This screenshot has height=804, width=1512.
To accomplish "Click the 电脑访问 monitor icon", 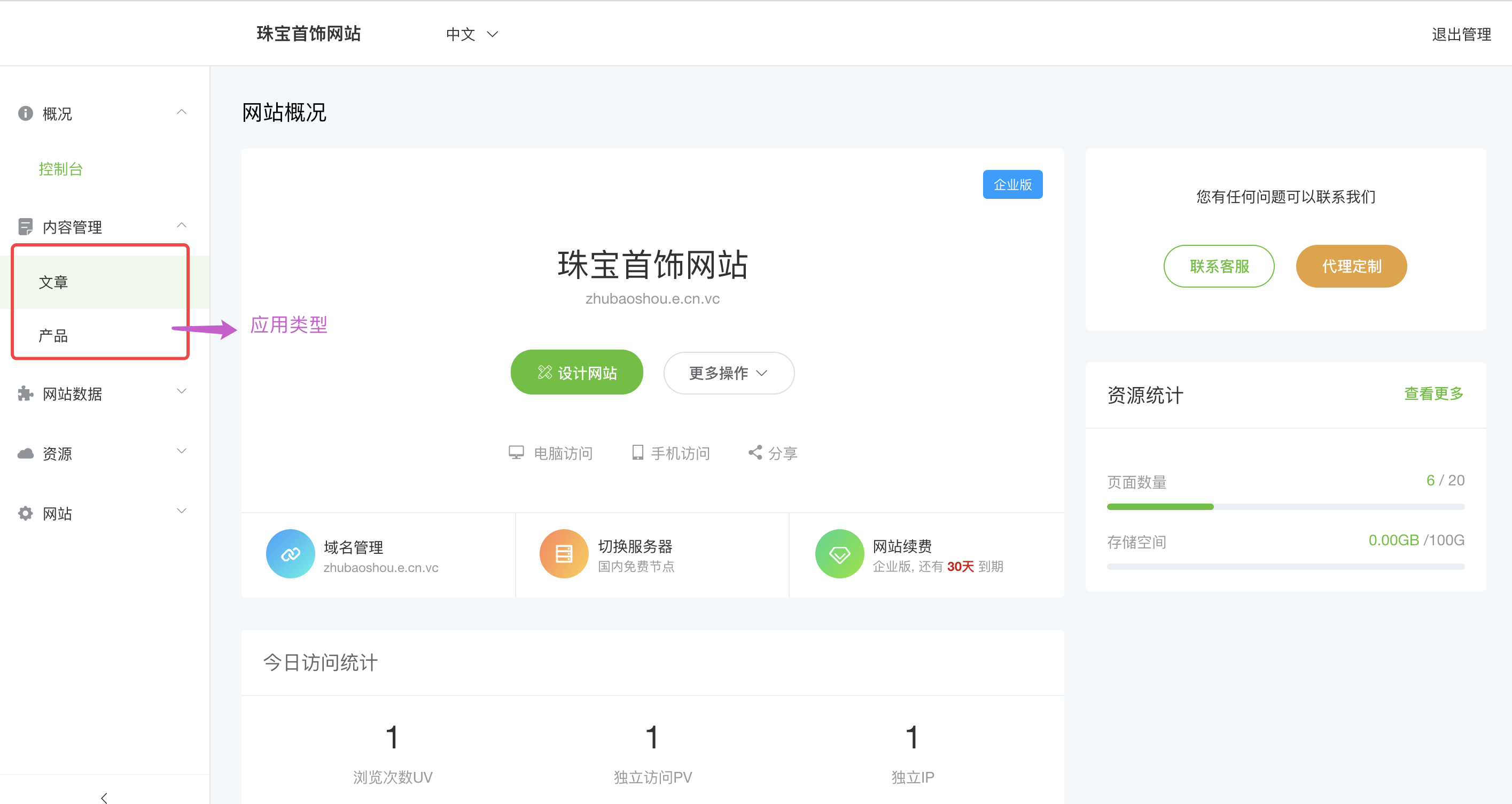I will click(516, 452).
